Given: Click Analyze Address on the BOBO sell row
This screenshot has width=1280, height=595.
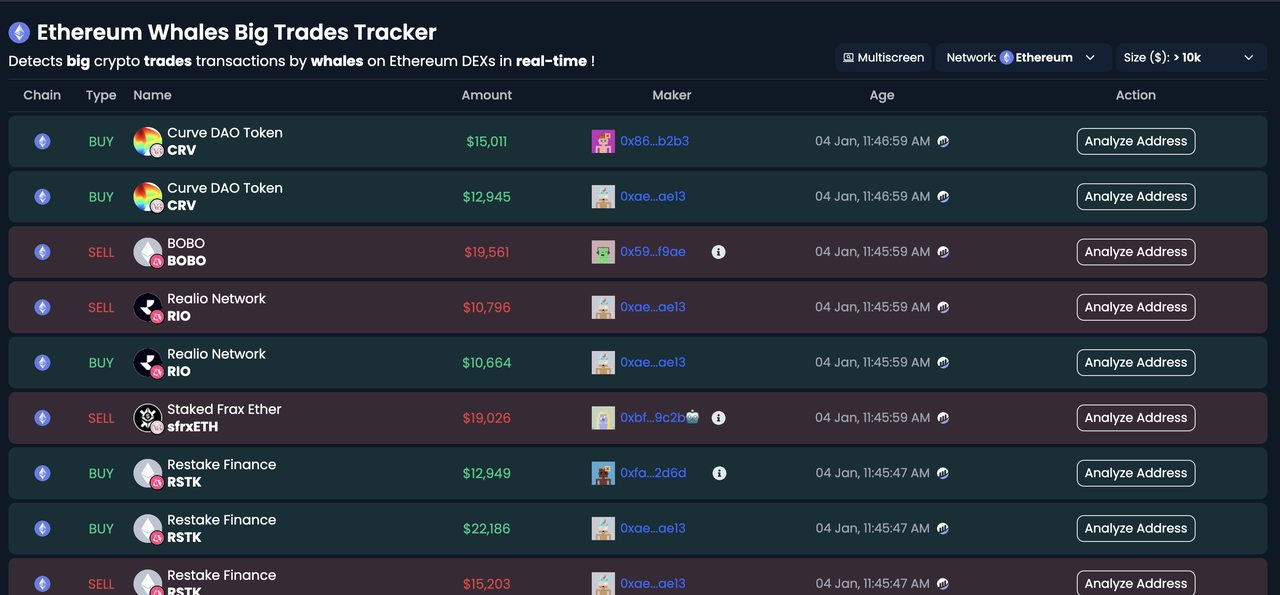Looking at the screenshot, I should click(x=1135, y=251).
